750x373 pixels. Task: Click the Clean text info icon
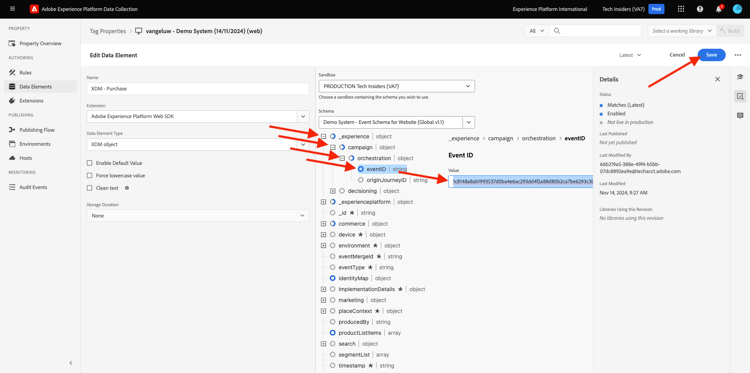127,188
